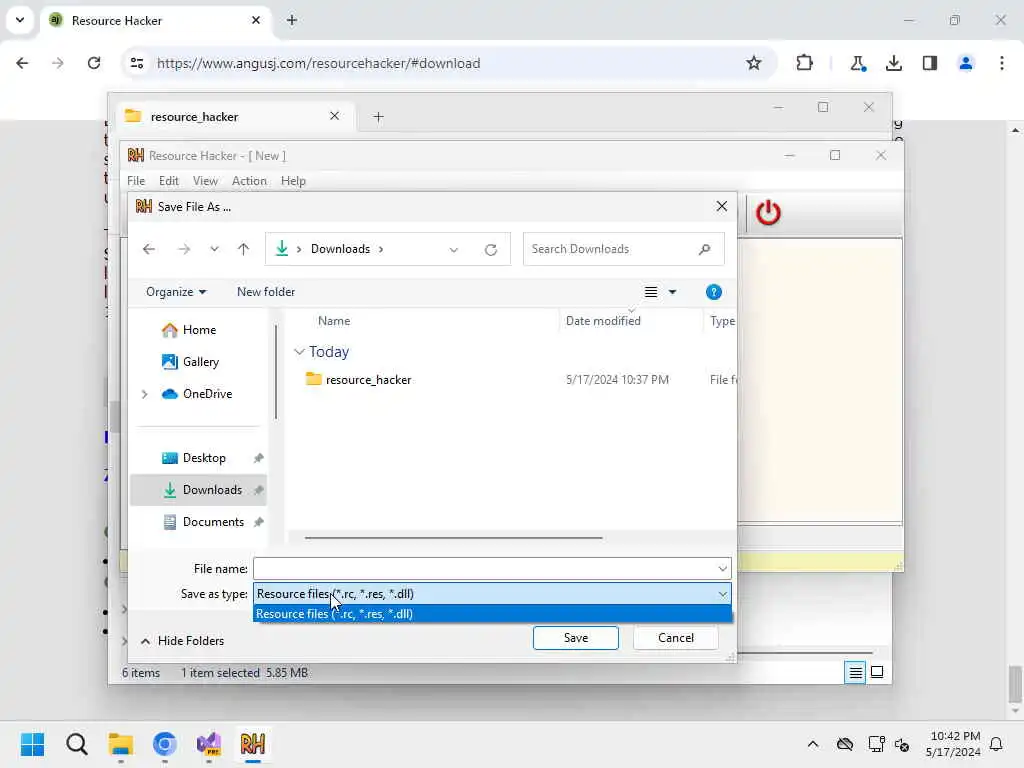
Task: Click Downloads in the address breadcrumb
Action: (340, 249)
